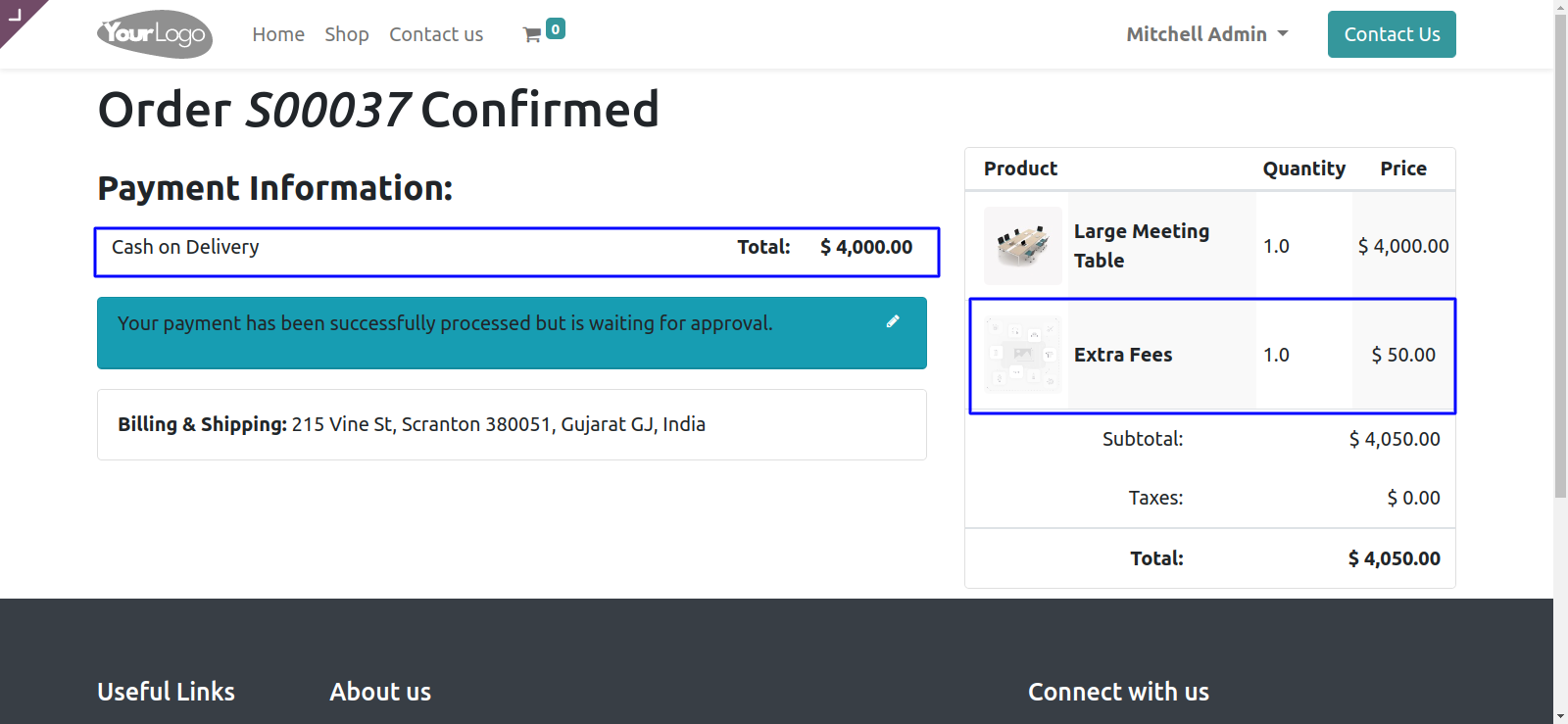This screenshot has height=724, width=1568.
Task: Select the Cash on Delivery payment row
Action: pos(516,252)
